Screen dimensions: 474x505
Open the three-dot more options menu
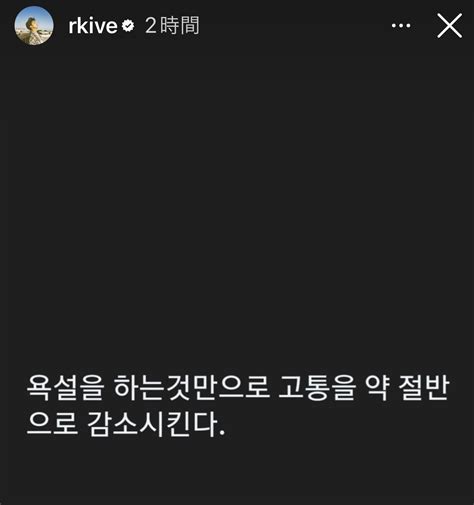401,26
